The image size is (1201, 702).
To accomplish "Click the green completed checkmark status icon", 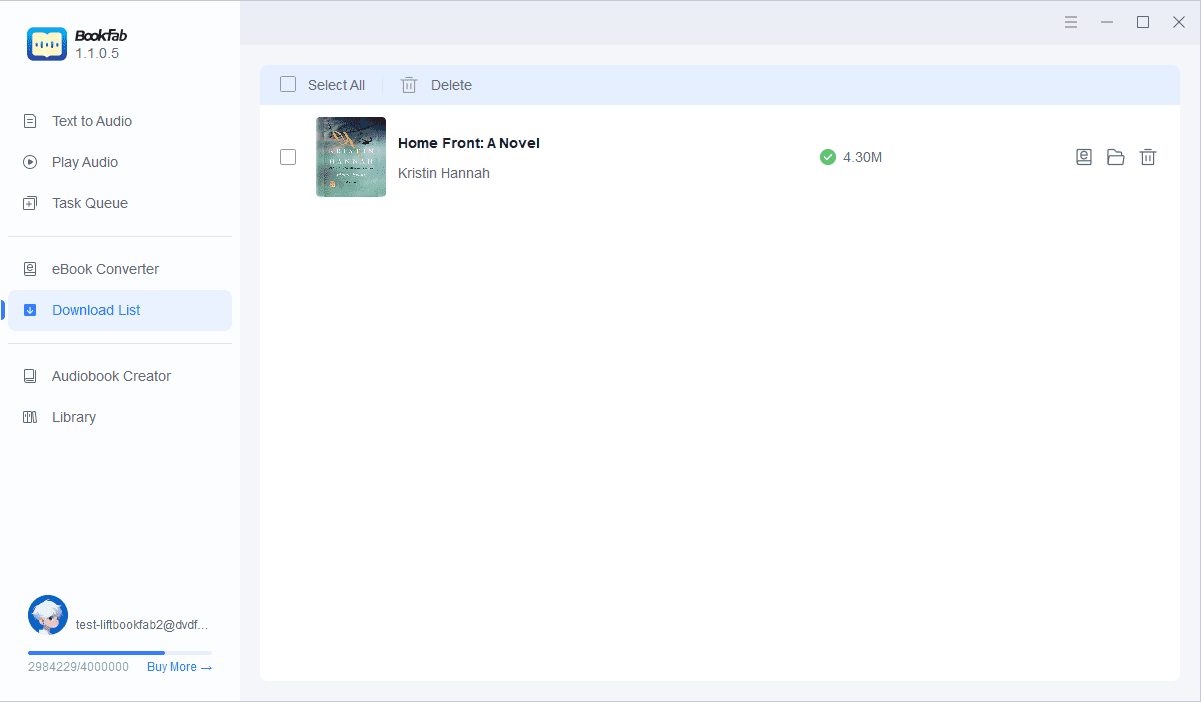I will (828, 157).
